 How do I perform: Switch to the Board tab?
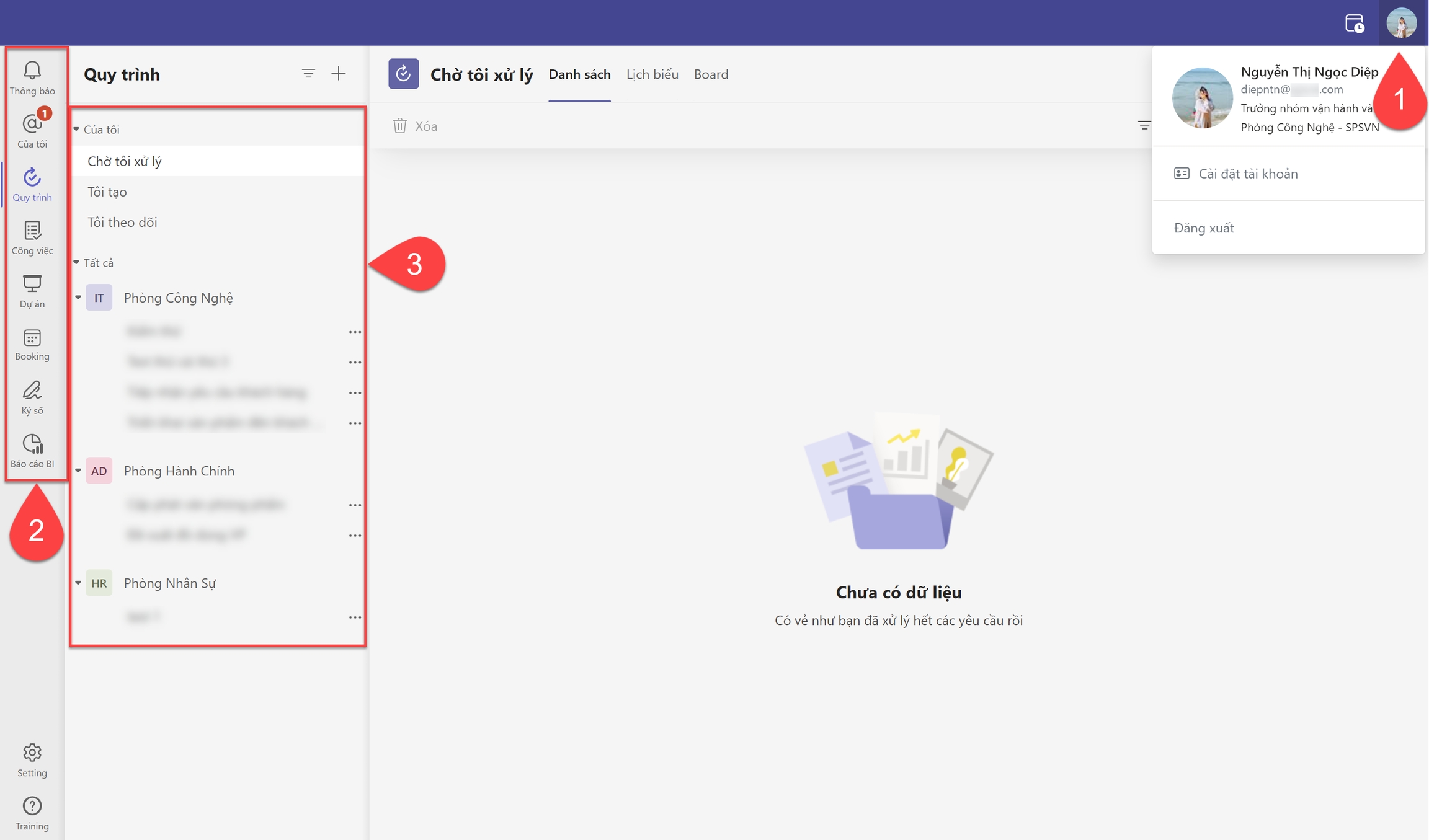click(711, 74)
